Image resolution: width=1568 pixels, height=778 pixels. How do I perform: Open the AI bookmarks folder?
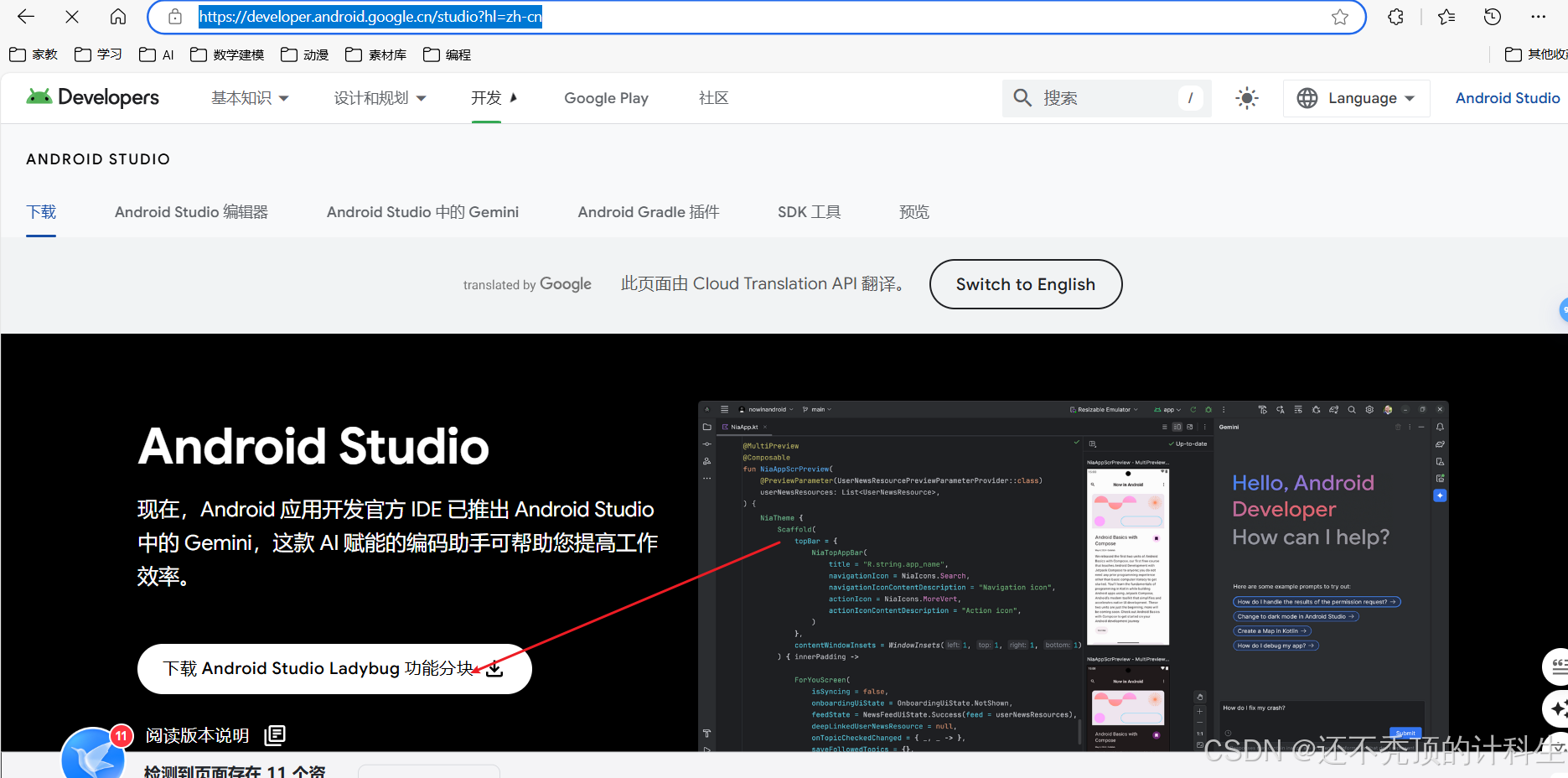tap(157, 54)
